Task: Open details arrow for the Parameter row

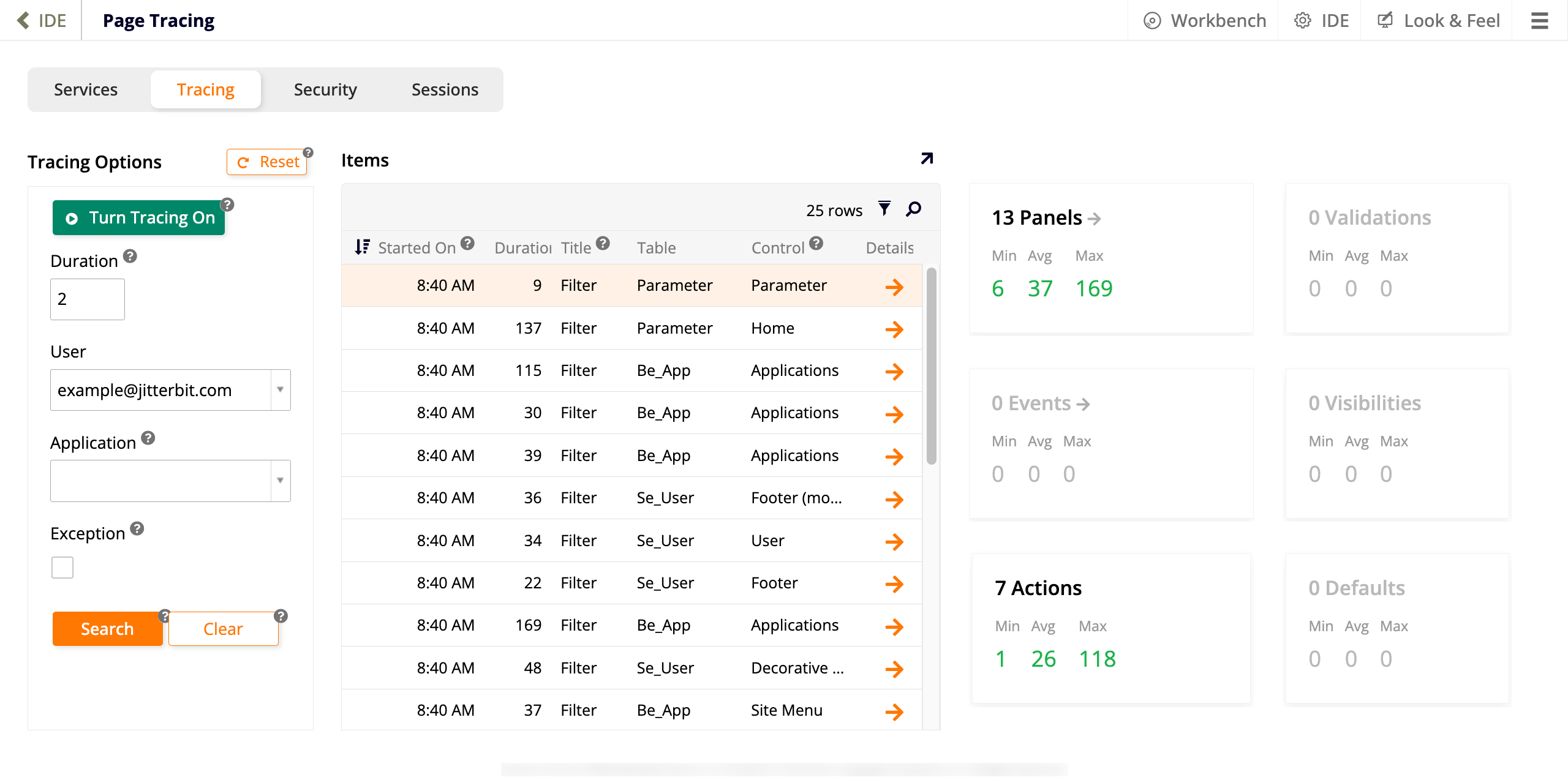Action: click(894, 286)
